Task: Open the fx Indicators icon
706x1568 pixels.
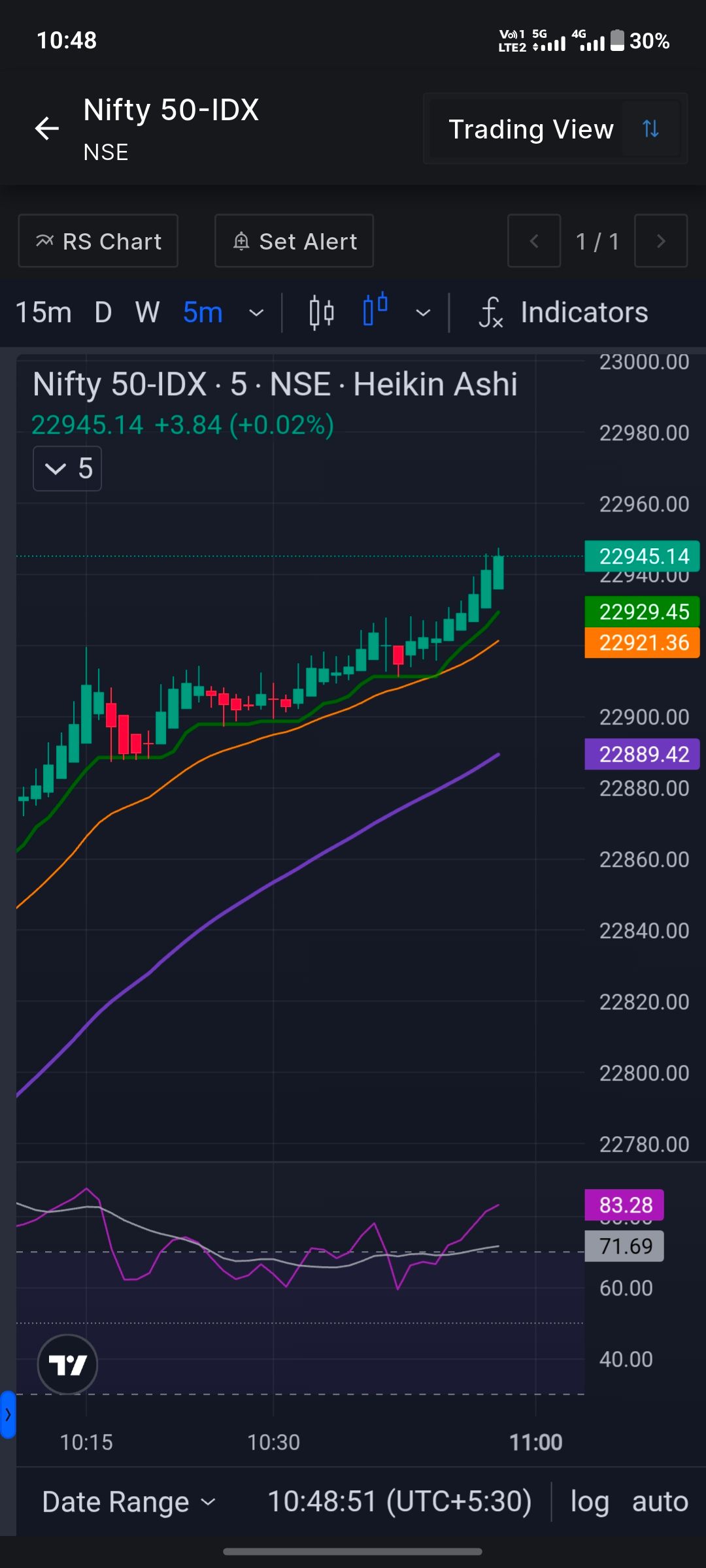Action: tap(490, 312)
